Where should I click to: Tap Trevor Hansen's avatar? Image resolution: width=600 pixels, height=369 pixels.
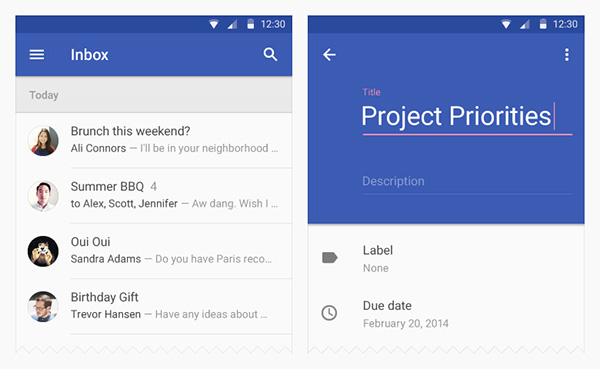coord(43,307)
